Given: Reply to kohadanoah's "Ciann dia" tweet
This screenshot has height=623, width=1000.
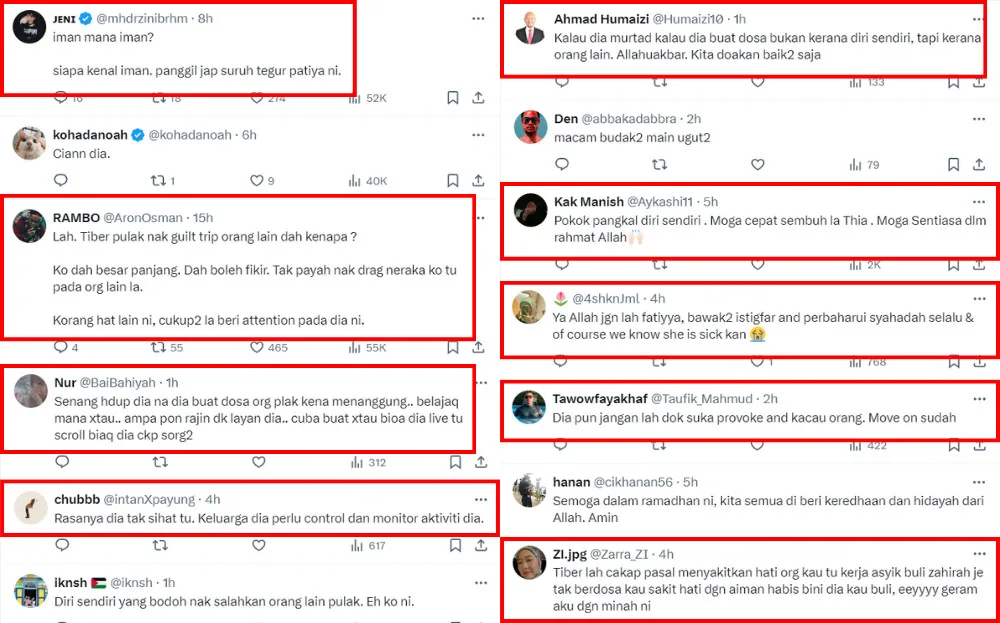Looking at the screenshot, I should pos(60,181).
